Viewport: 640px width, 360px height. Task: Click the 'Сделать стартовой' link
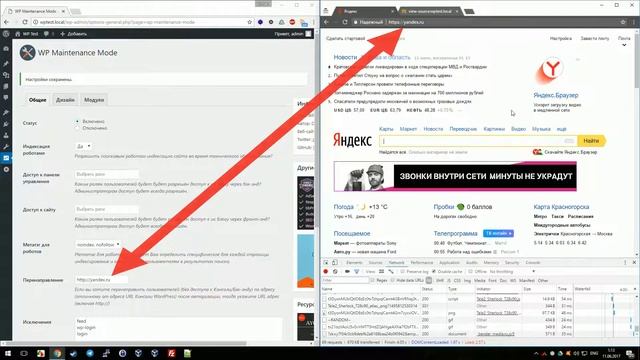coord(345,38)
